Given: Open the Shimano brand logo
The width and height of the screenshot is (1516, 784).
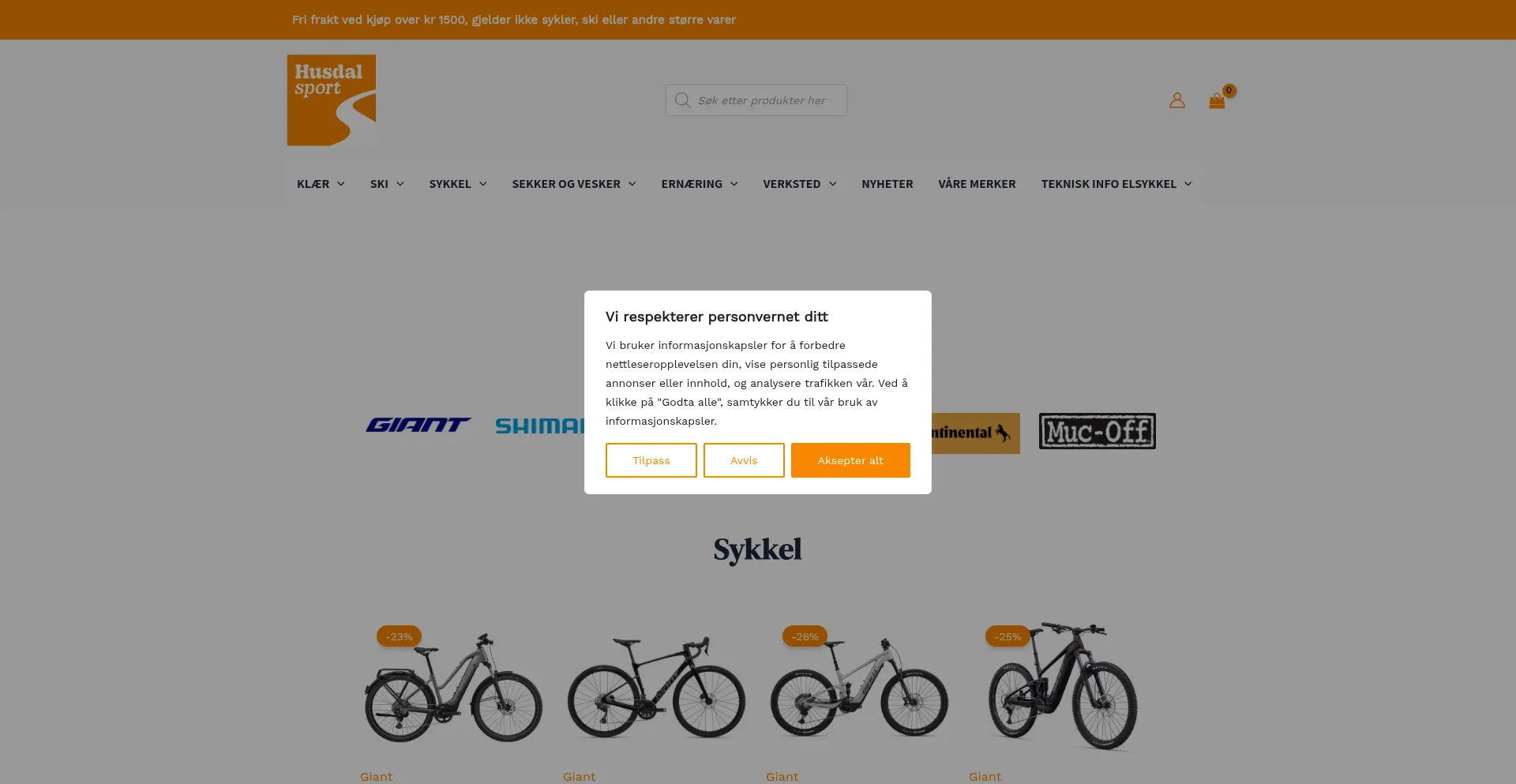Looking at the screenshot, I should (x=540, y=426).
